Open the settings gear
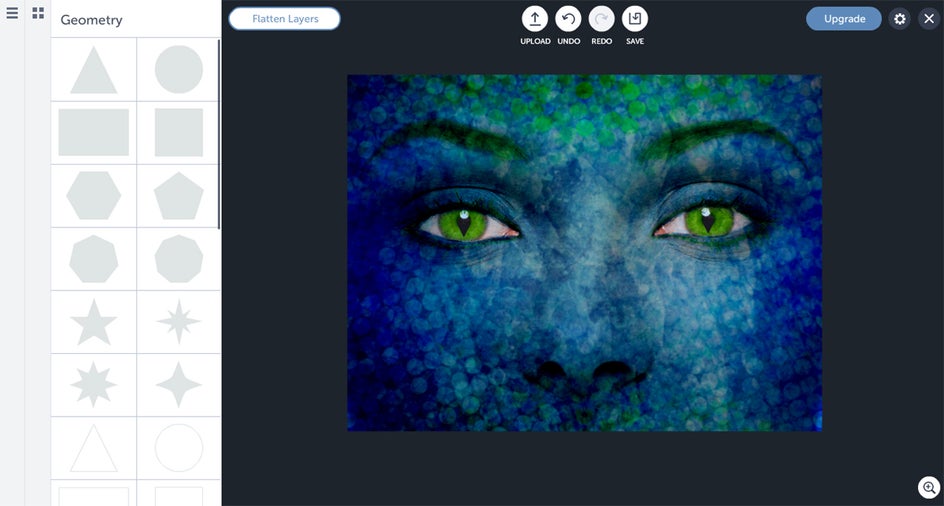Image resolution: width=944 pixels, height=506 pixels. click(x=899, y=19)
